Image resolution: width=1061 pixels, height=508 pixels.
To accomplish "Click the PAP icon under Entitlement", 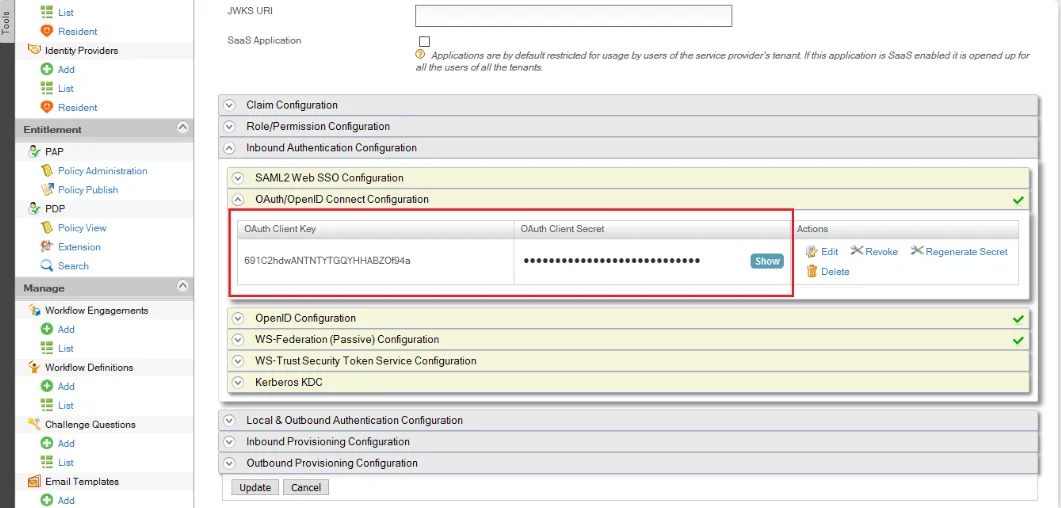I will point(35,152).
